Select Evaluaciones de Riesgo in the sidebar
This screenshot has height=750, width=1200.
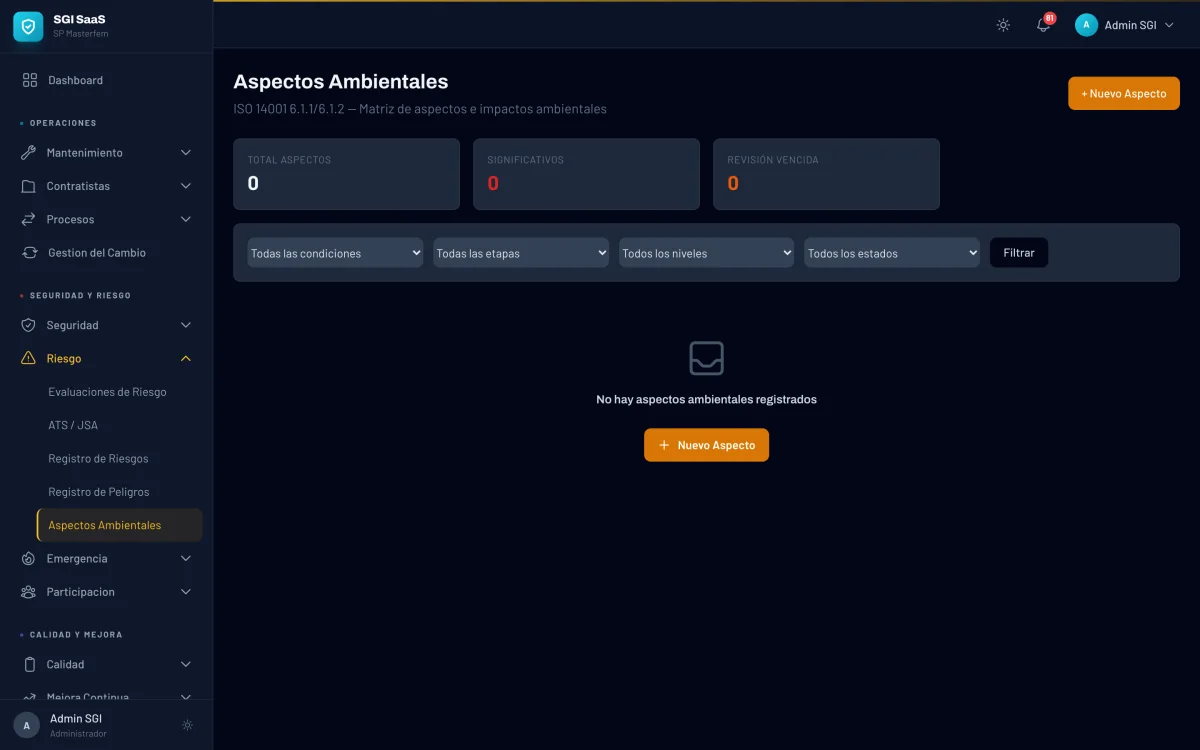(107, 391)
